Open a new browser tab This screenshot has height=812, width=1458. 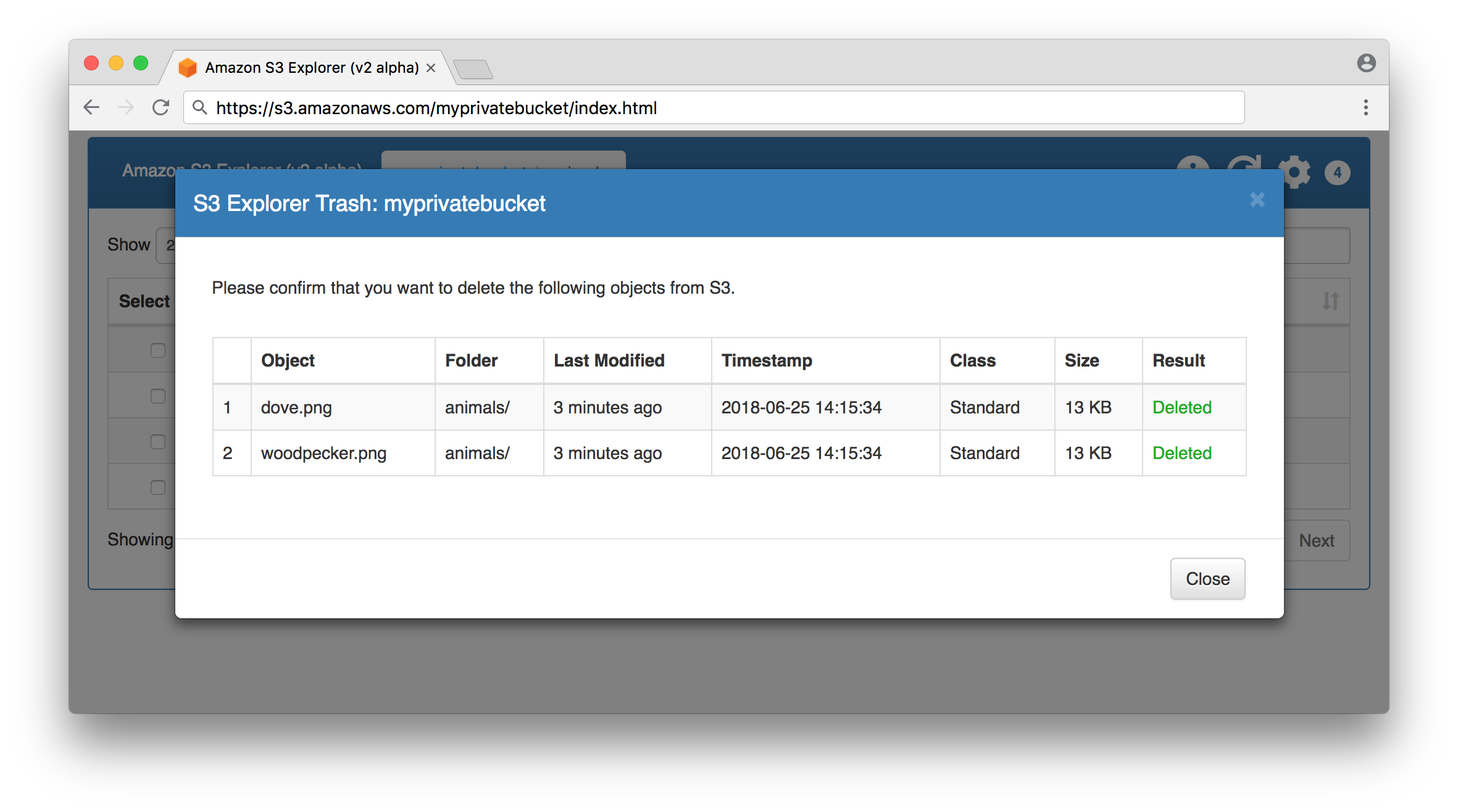473,69
